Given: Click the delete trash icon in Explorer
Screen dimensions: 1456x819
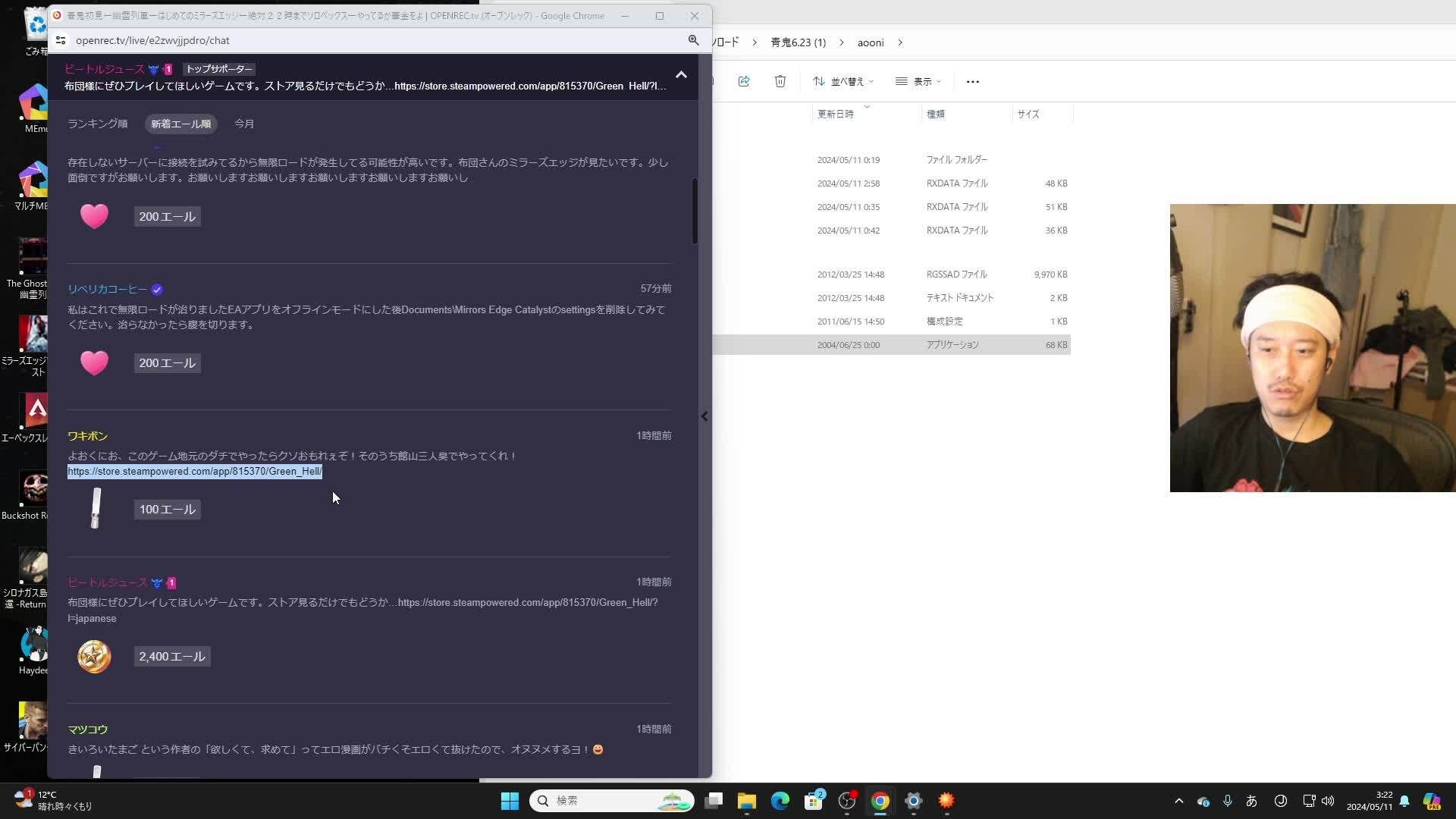Looking at the screenshot, I should tap(780, 81).
